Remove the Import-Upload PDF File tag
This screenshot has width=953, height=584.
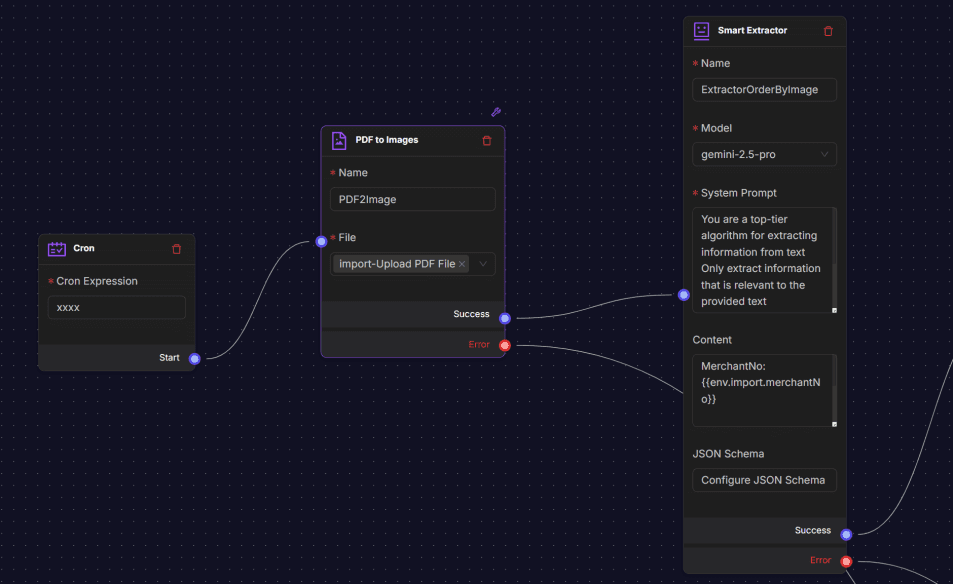462,264
